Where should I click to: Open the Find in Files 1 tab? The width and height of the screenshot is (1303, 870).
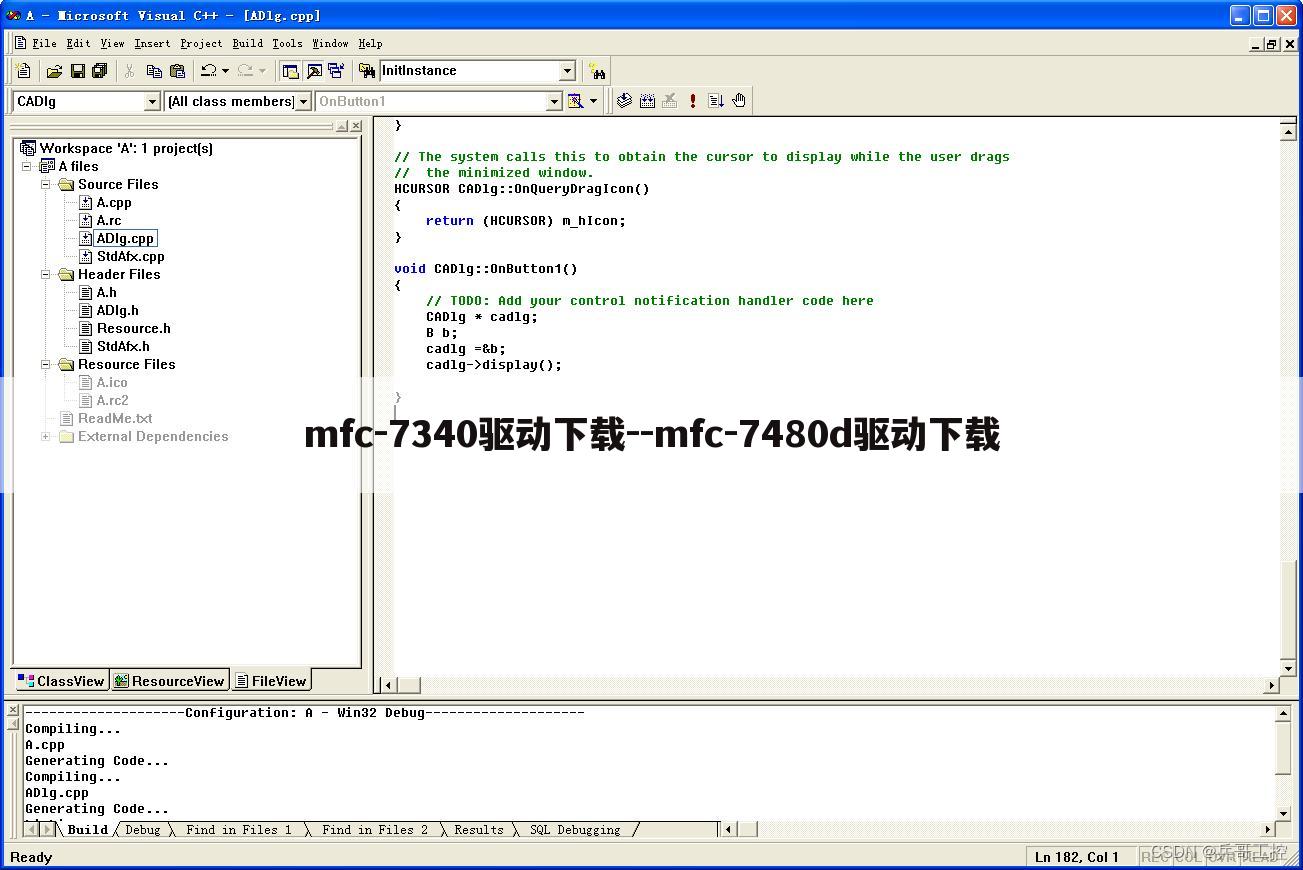pos(239,830)
